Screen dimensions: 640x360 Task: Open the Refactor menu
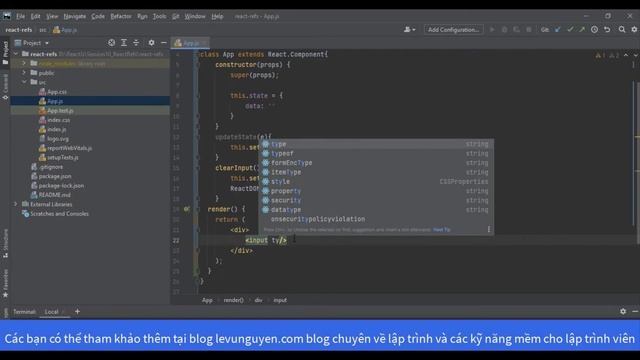pos(121,16)
